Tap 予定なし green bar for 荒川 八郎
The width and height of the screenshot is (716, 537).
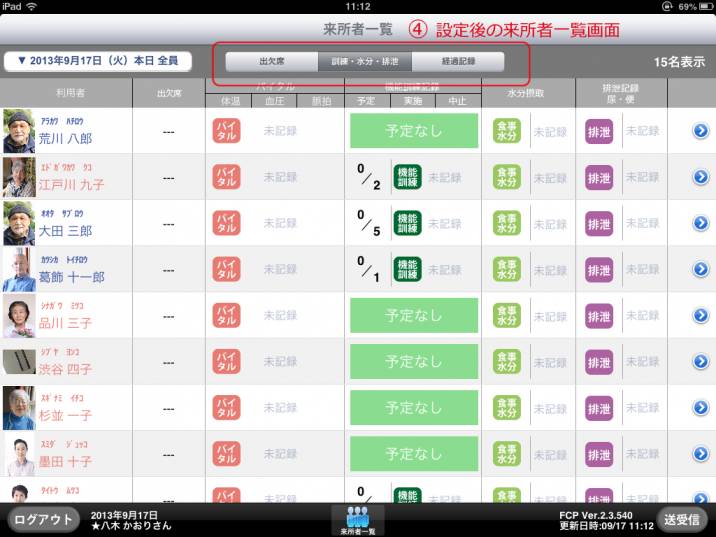[x=413, y=131]
